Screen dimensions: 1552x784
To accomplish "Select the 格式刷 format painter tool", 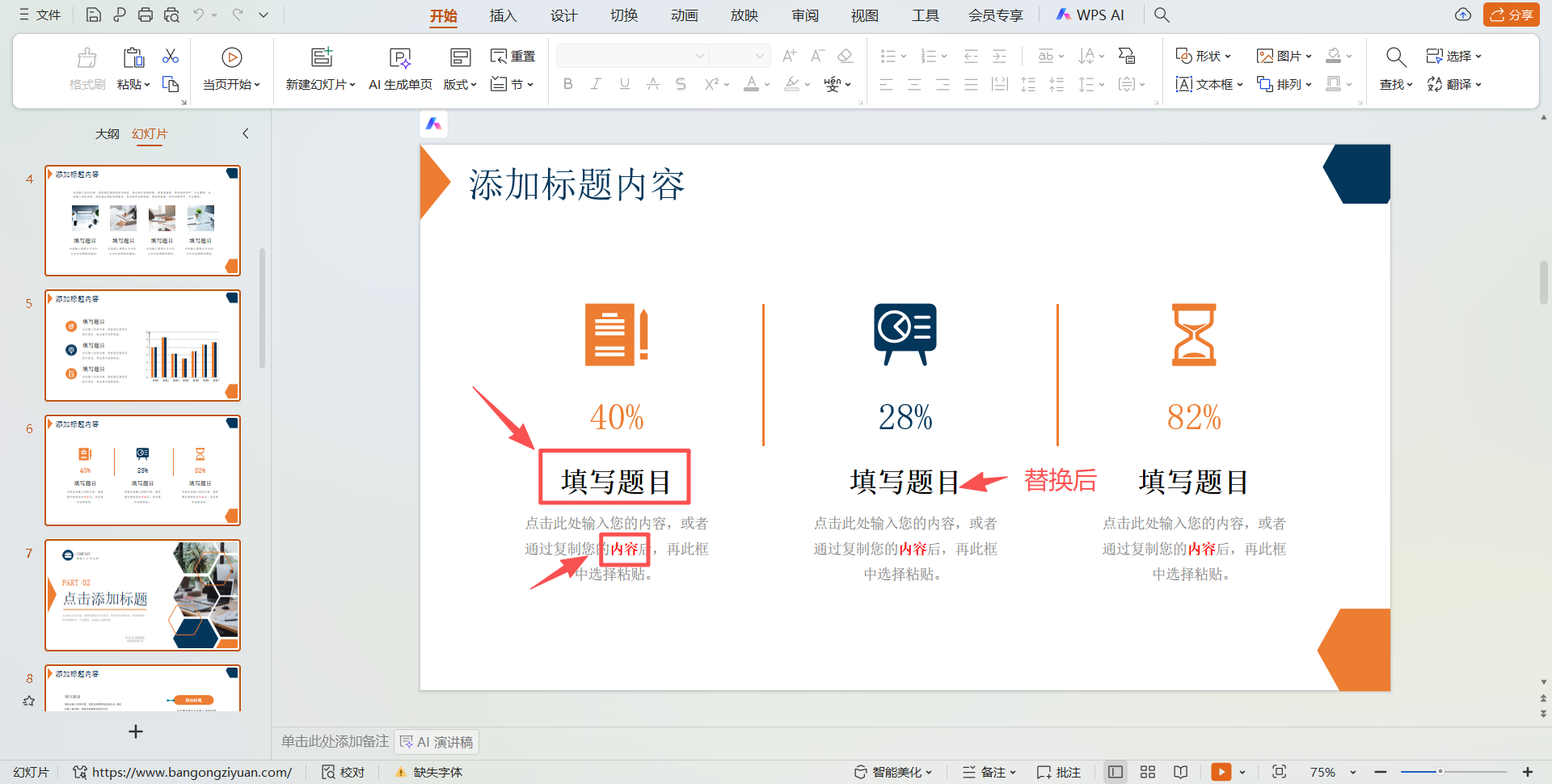I will coord(86,69).
